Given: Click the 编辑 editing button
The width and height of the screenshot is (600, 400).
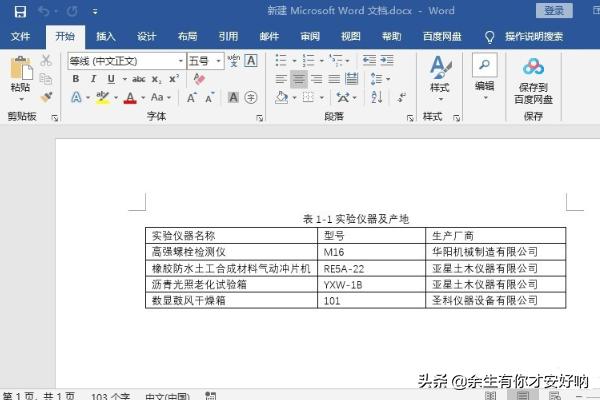Looking at the screenshot, I should click(x=484, y=74).
